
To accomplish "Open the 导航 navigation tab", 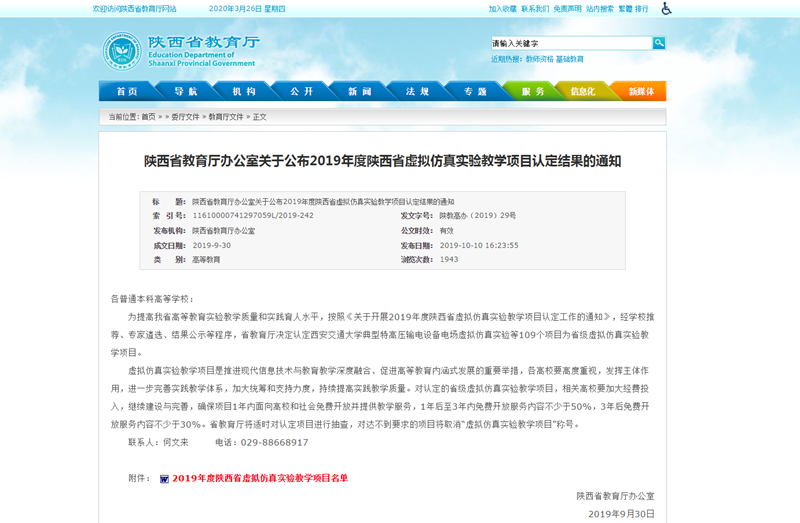I will pos(185,92).
